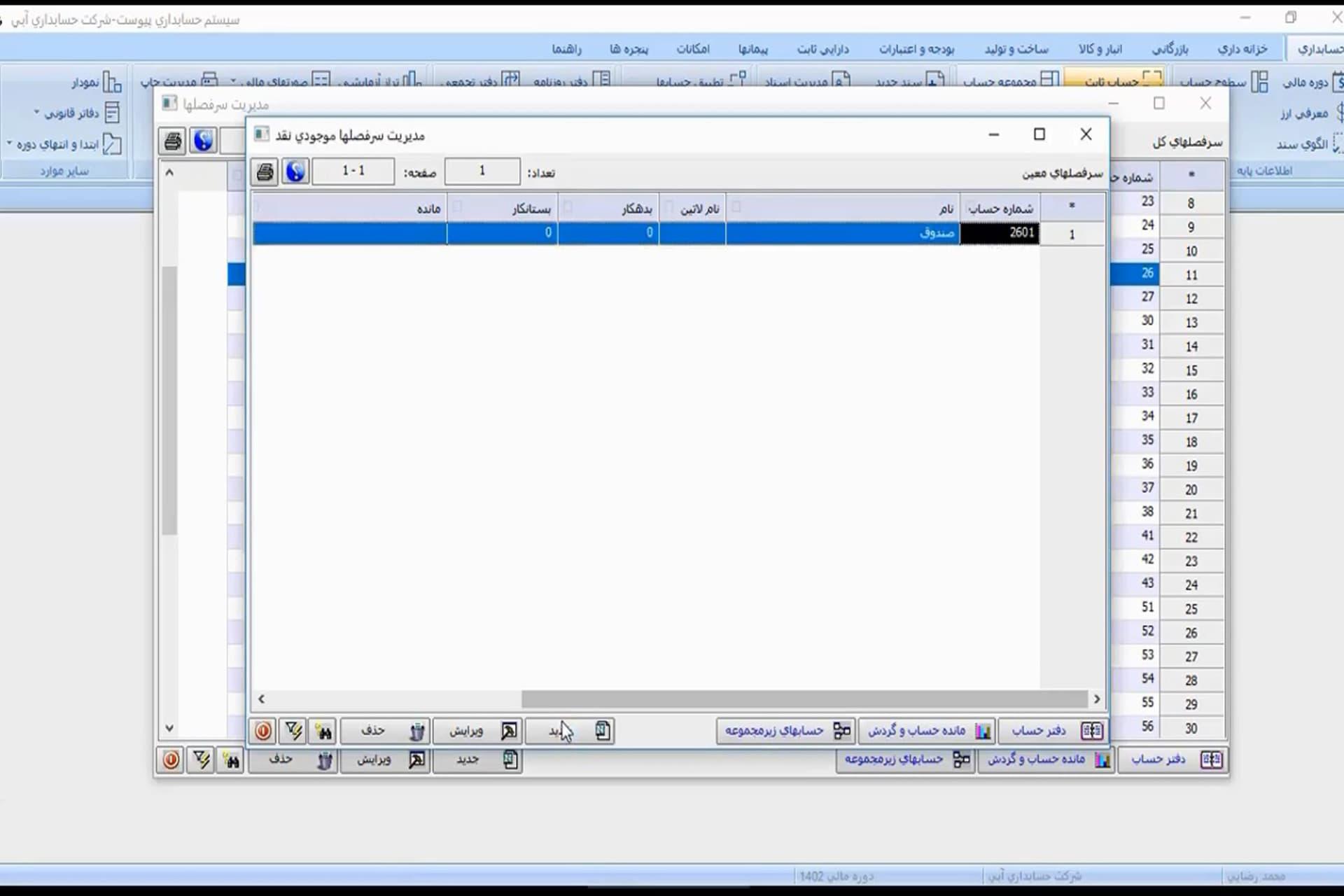Click the binoculars search icon in the front dialog
This screenshot has width=1344, height=896.
coord(323,731)
